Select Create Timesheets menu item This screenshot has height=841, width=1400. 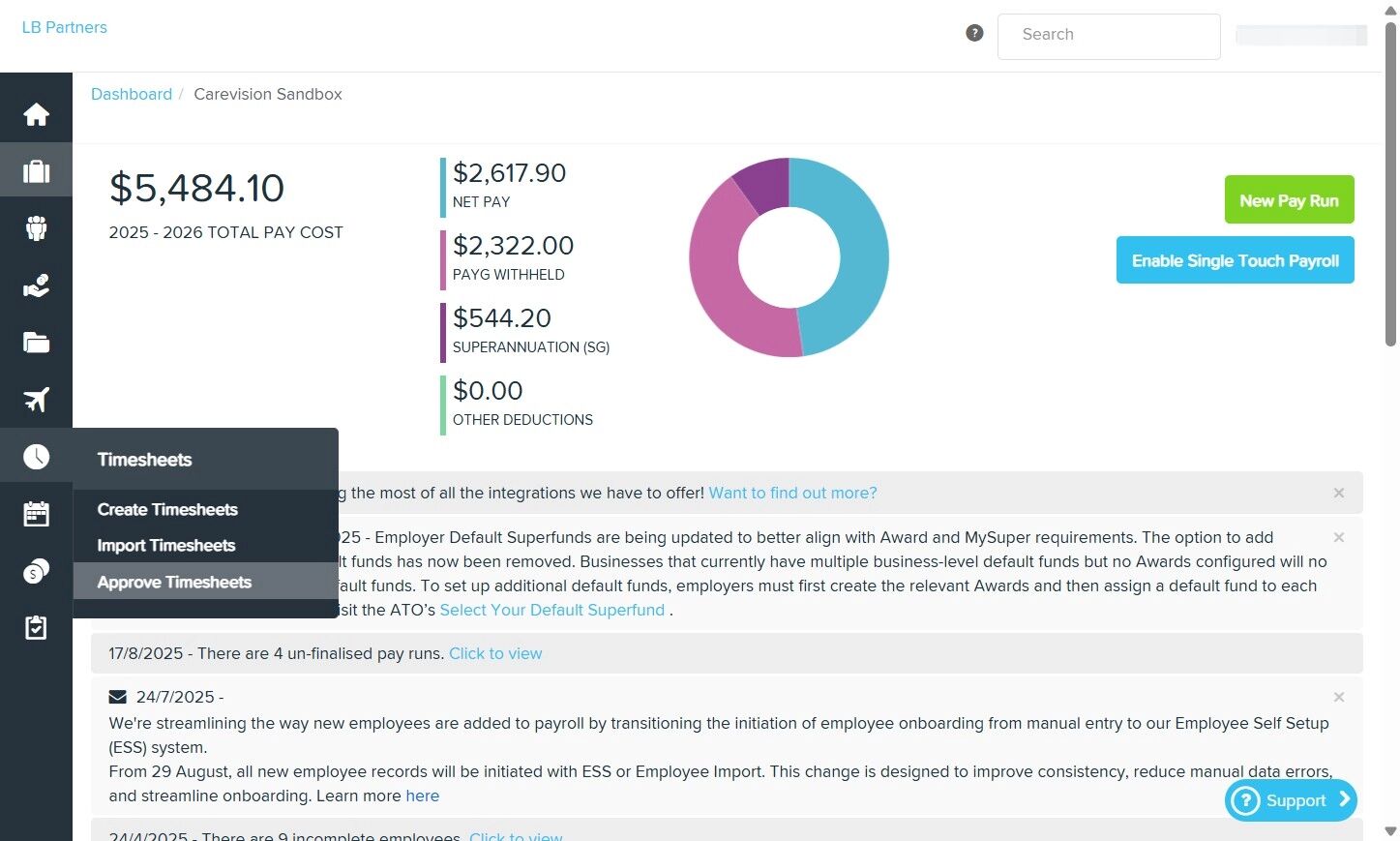click(x=167, y=510)
